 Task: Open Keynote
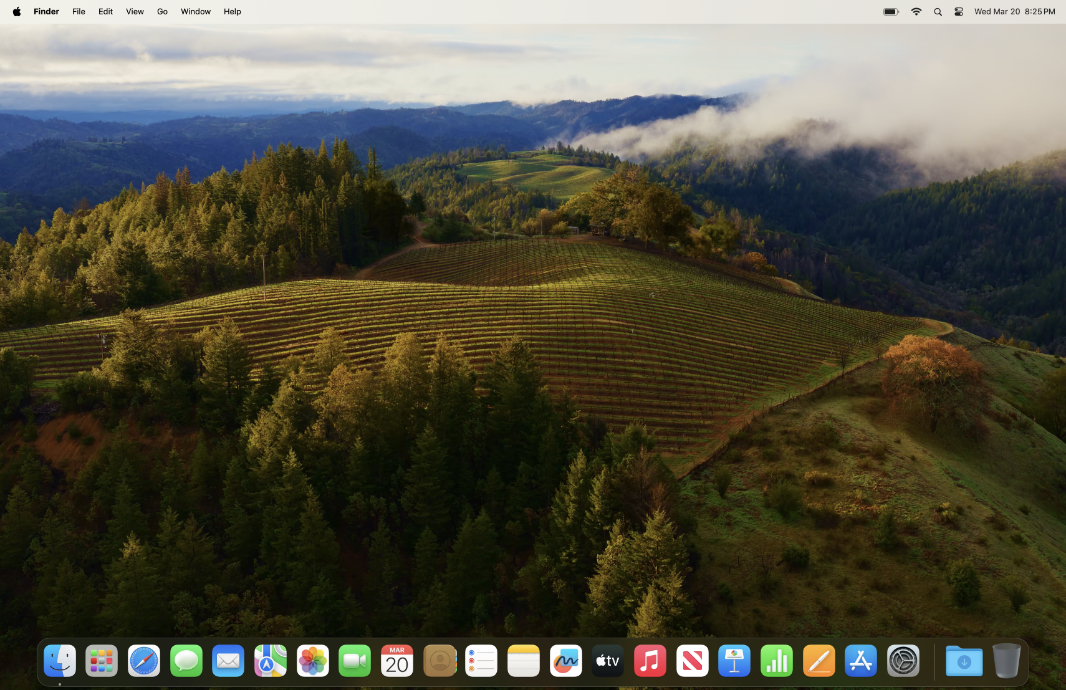(x=734, y=660)
